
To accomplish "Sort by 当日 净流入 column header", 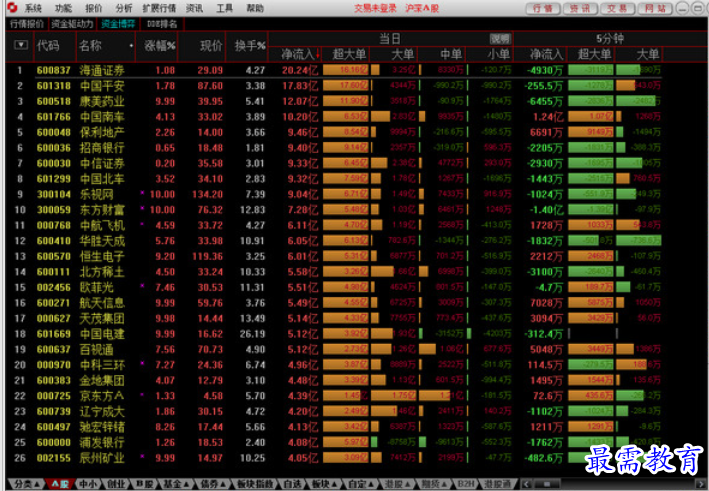I will tap(297, 54).
